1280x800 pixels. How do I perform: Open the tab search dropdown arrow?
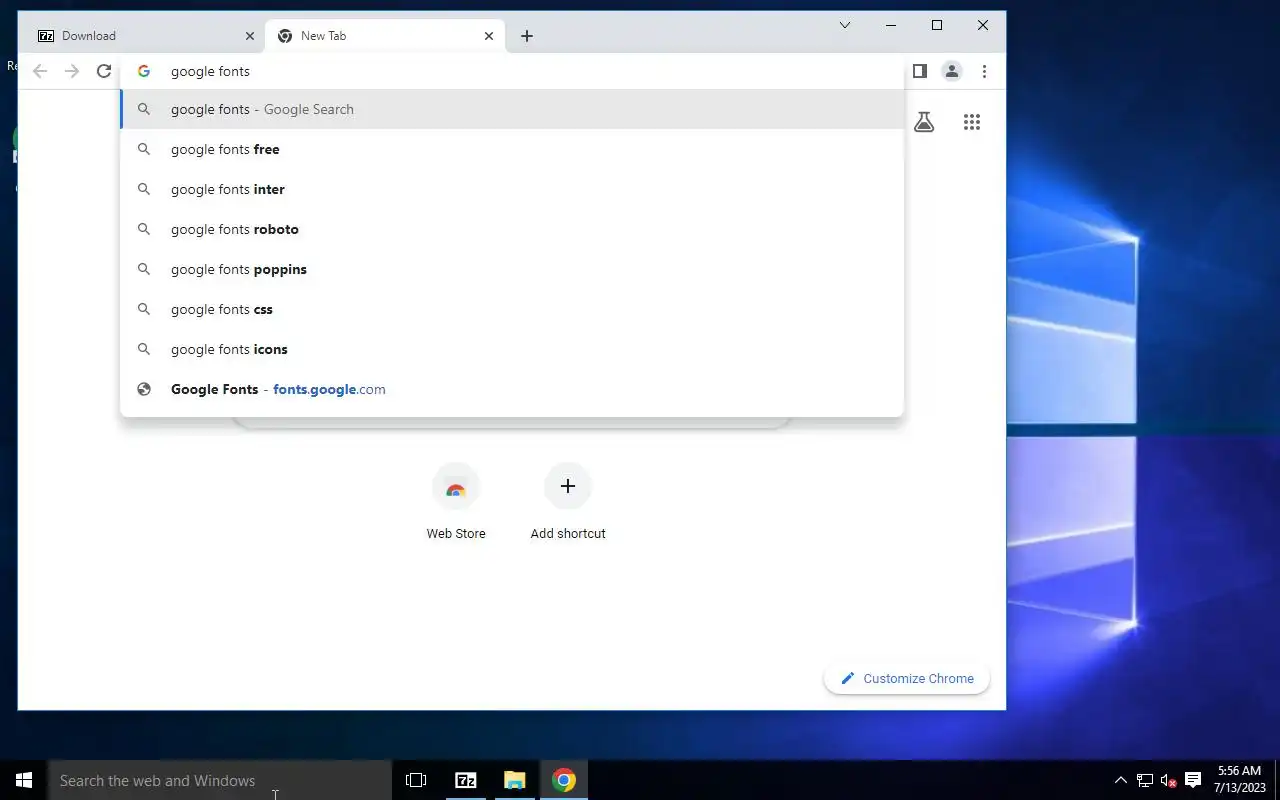click(x=845, y=25)
